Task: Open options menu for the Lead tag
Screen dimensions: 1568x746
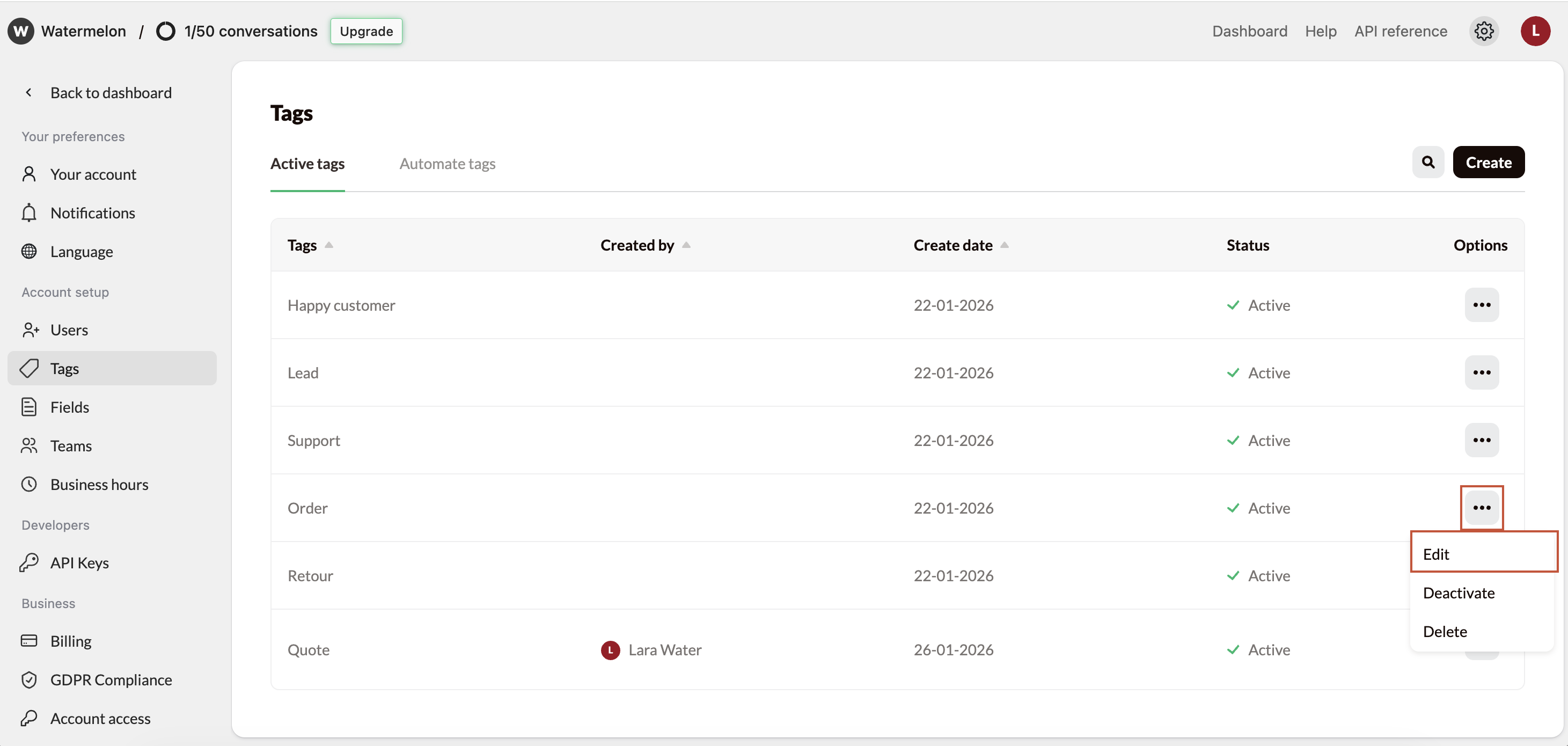Action: point(1482,372)
